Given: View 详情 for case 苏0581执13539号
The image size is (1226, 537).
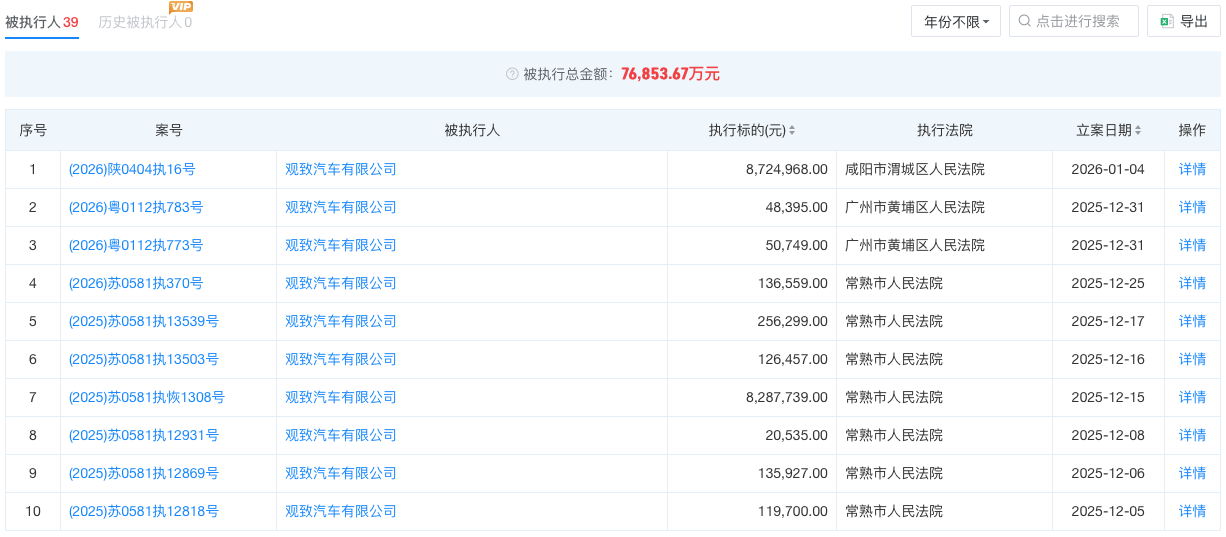Looking at the screenshot, I should coord(1192,322).
